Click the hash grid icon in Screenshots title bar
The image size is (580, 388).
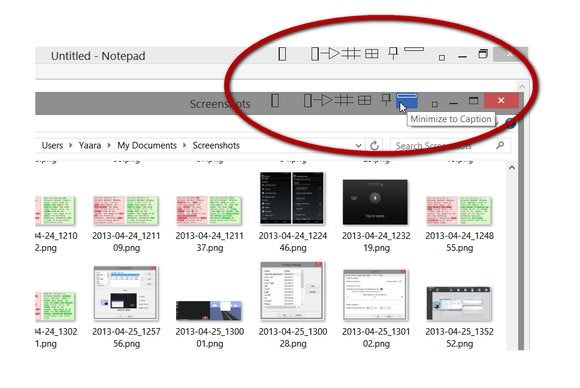pos(344,100)
